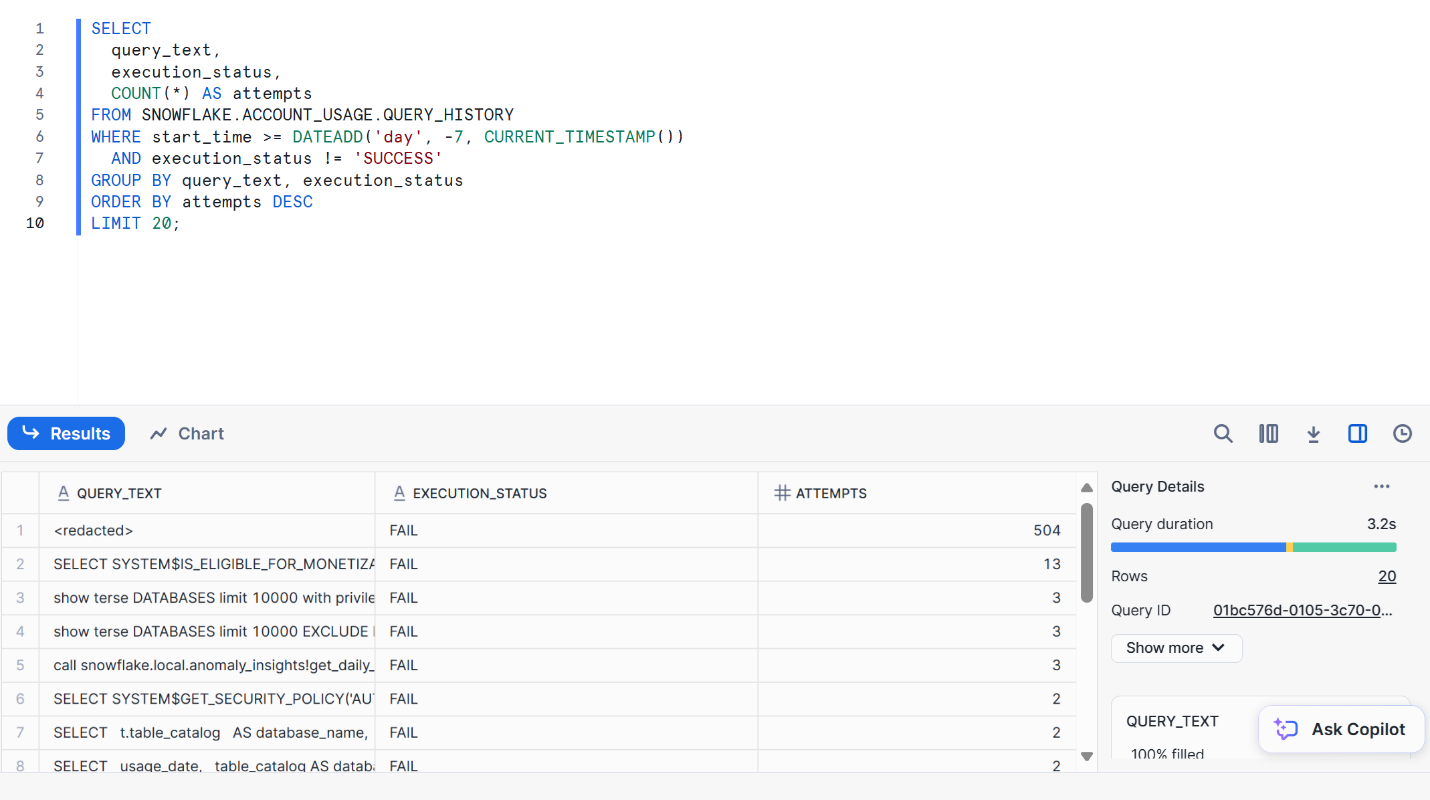1430x800 pixels.
Task: Open query history clock icon
Action: pos(1402,433)
